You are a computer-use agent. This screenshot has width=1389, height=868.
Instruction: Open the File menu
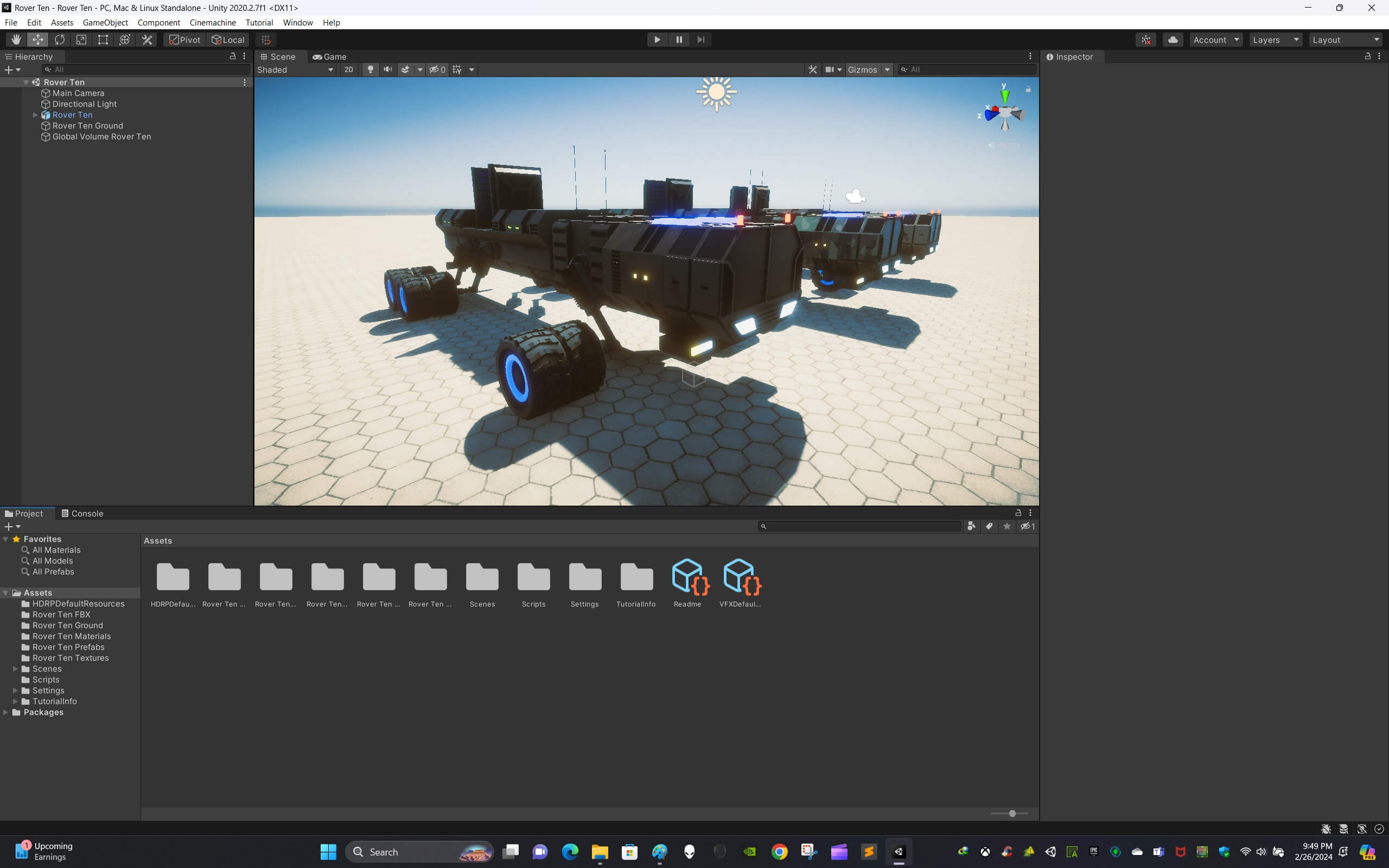pos(11,22)
